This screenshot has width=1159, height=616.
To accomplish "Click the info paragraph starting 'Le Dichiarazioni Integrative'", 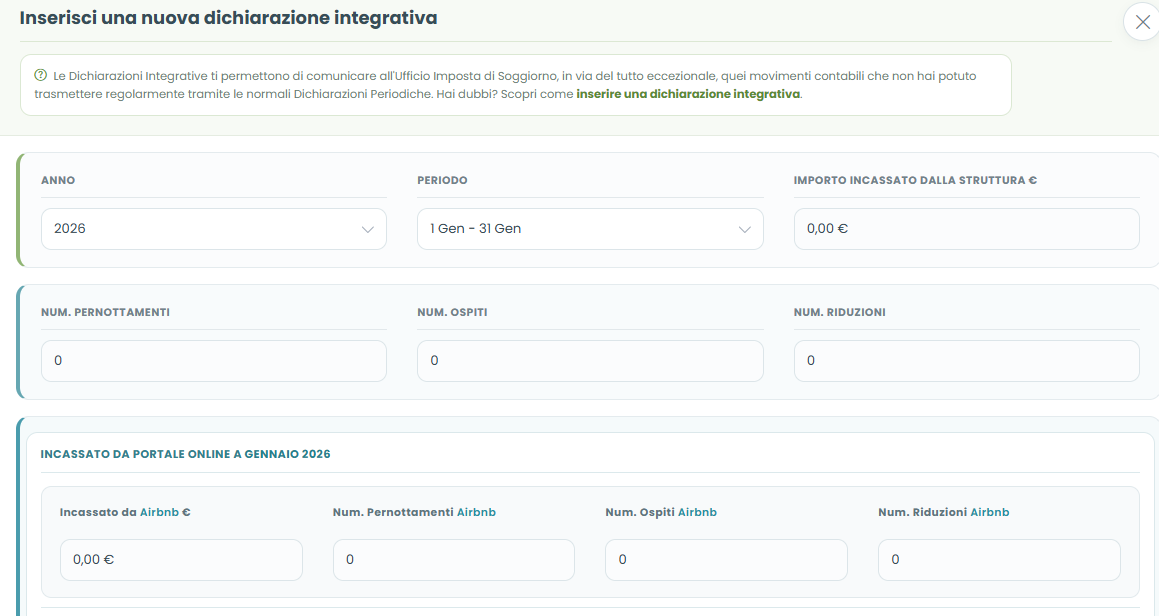I will (x=506, y=85).
